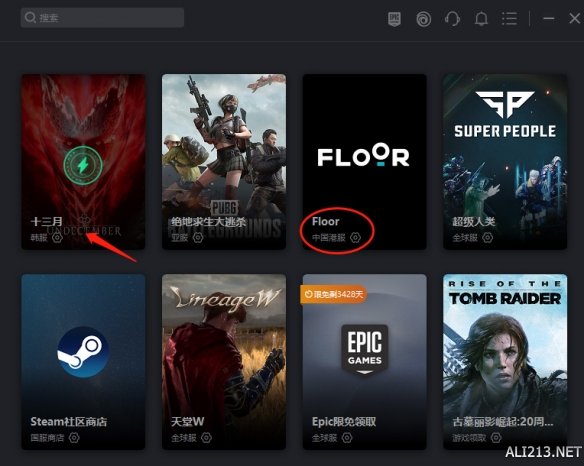This screenshot has width=584, height=466.
Task: Select the FLOOR game card logo
Action: coord(364,155)
